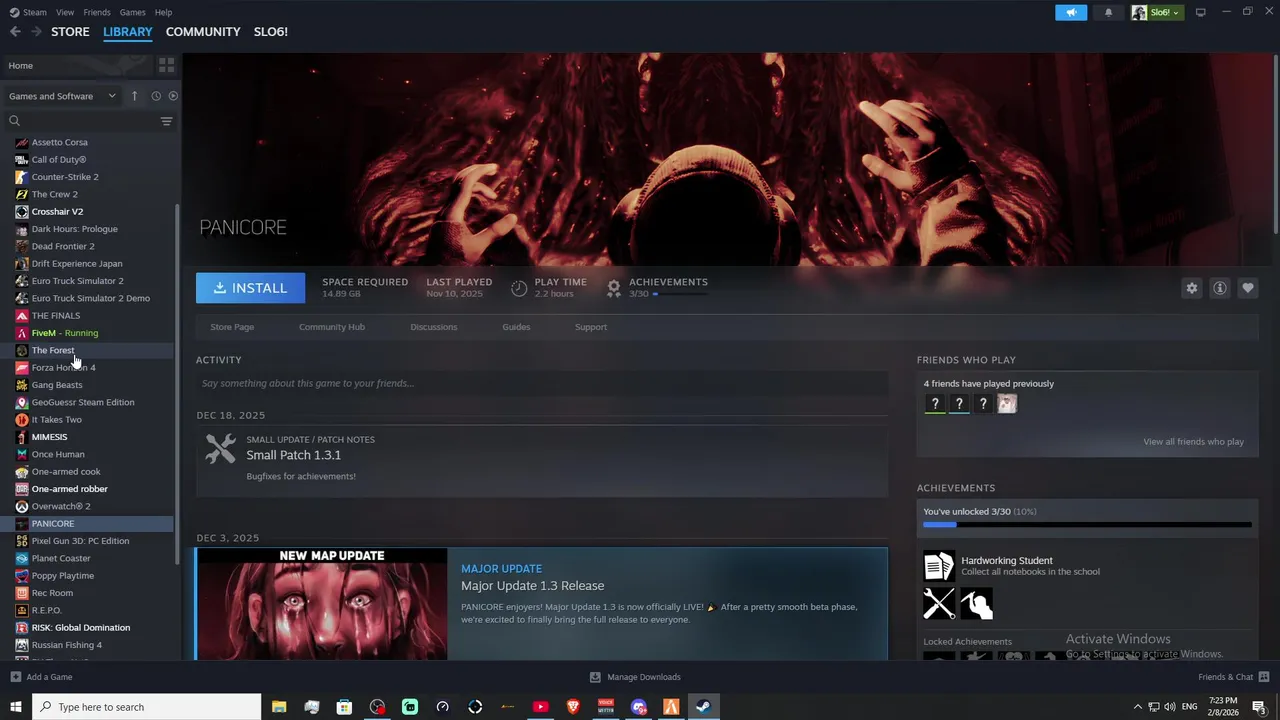Image resolution: width=1280 pixels, height=720 pixels.
Task: Open the Brave browser taskbar icon
Action: coord(573,707)
